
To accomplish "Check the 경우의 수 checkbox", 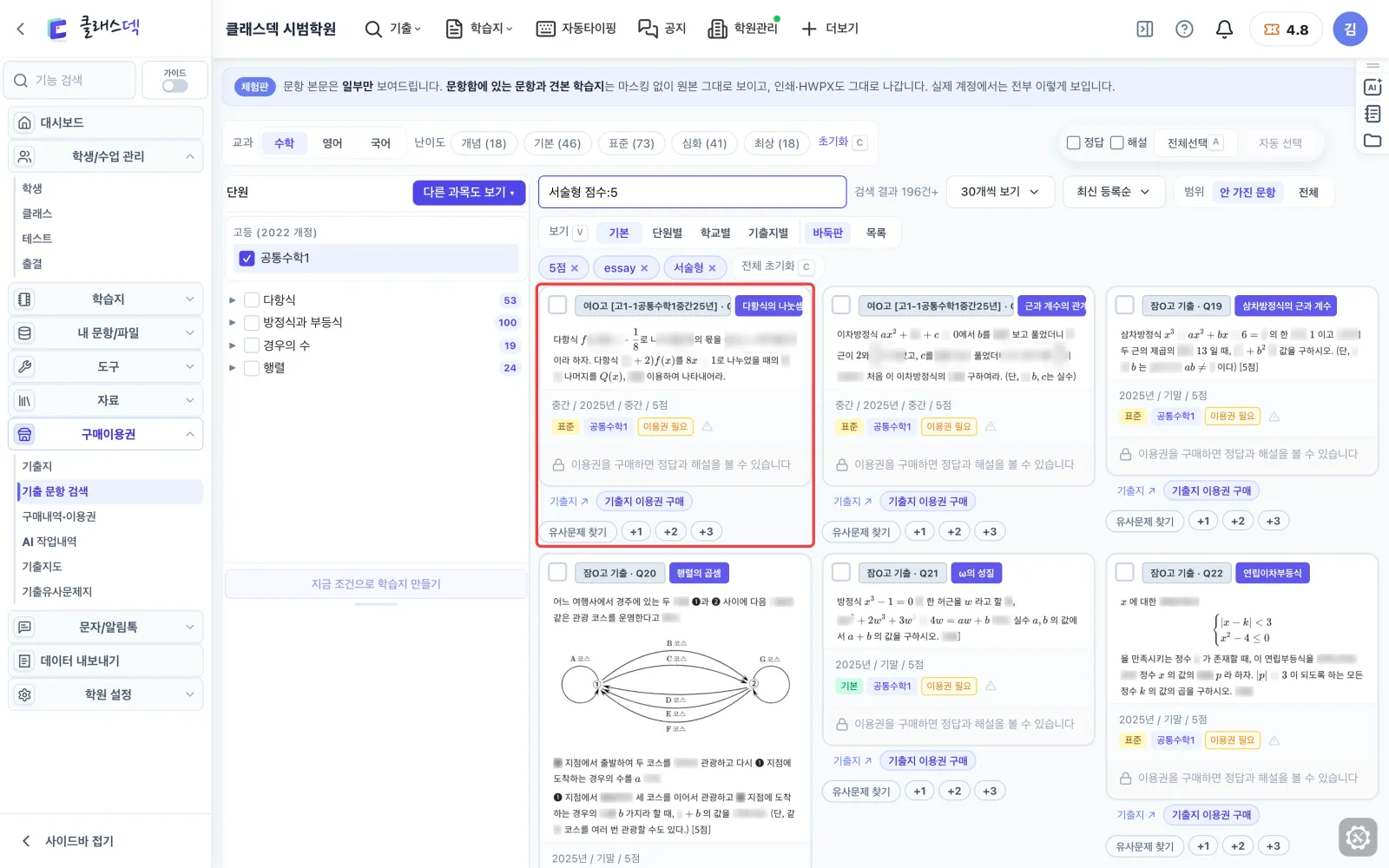I will click(252, 345).
